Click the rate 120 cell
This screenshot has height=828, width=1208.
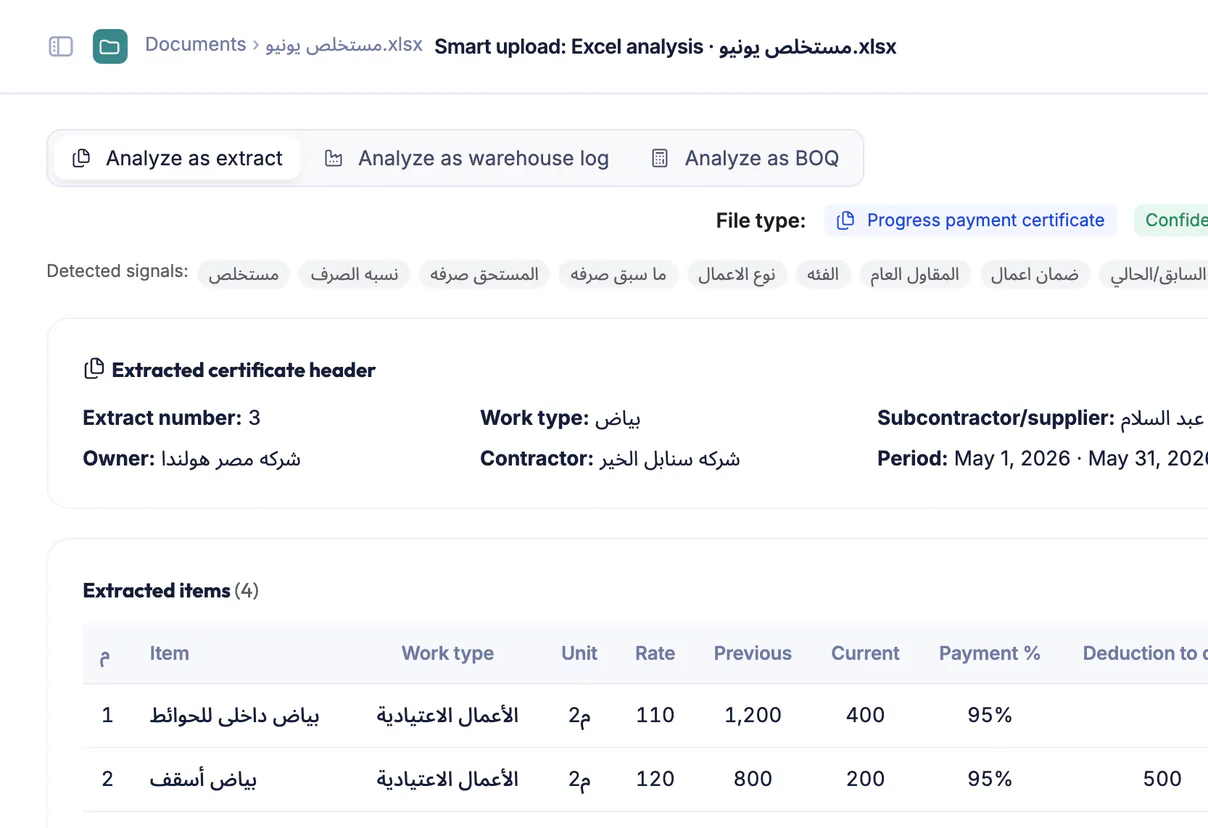655,779
